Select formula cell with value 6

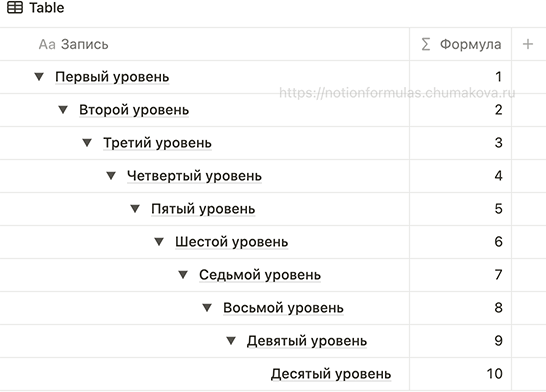tap(461, 242)
